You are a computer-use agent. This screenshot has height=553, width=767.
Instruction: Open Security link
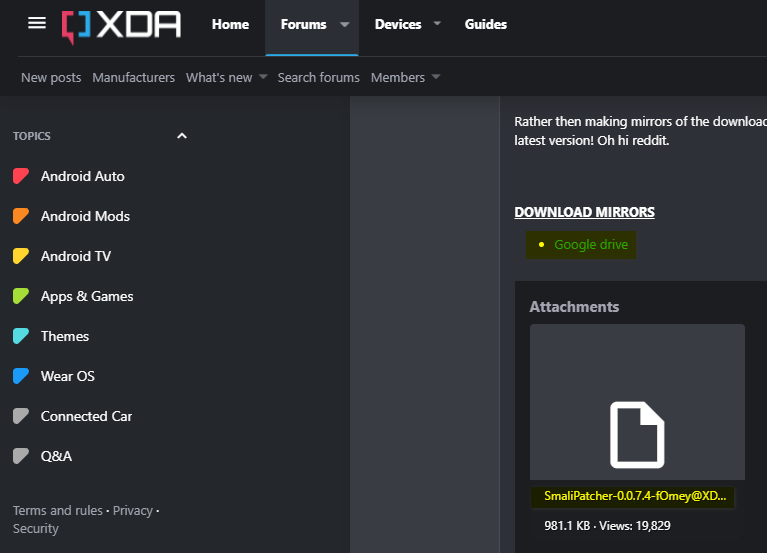click(x=36, y=529)
